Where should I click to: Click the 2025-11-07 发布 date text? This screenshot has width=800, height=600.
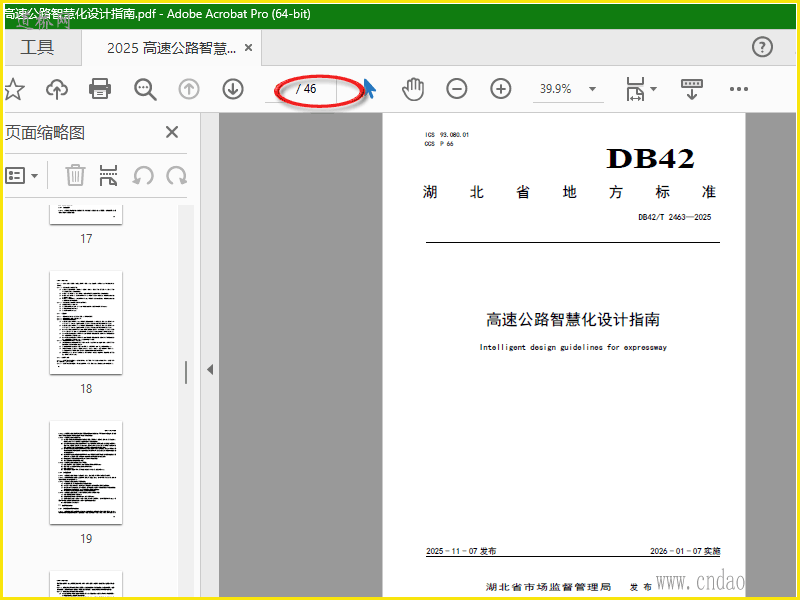[461, 551]
